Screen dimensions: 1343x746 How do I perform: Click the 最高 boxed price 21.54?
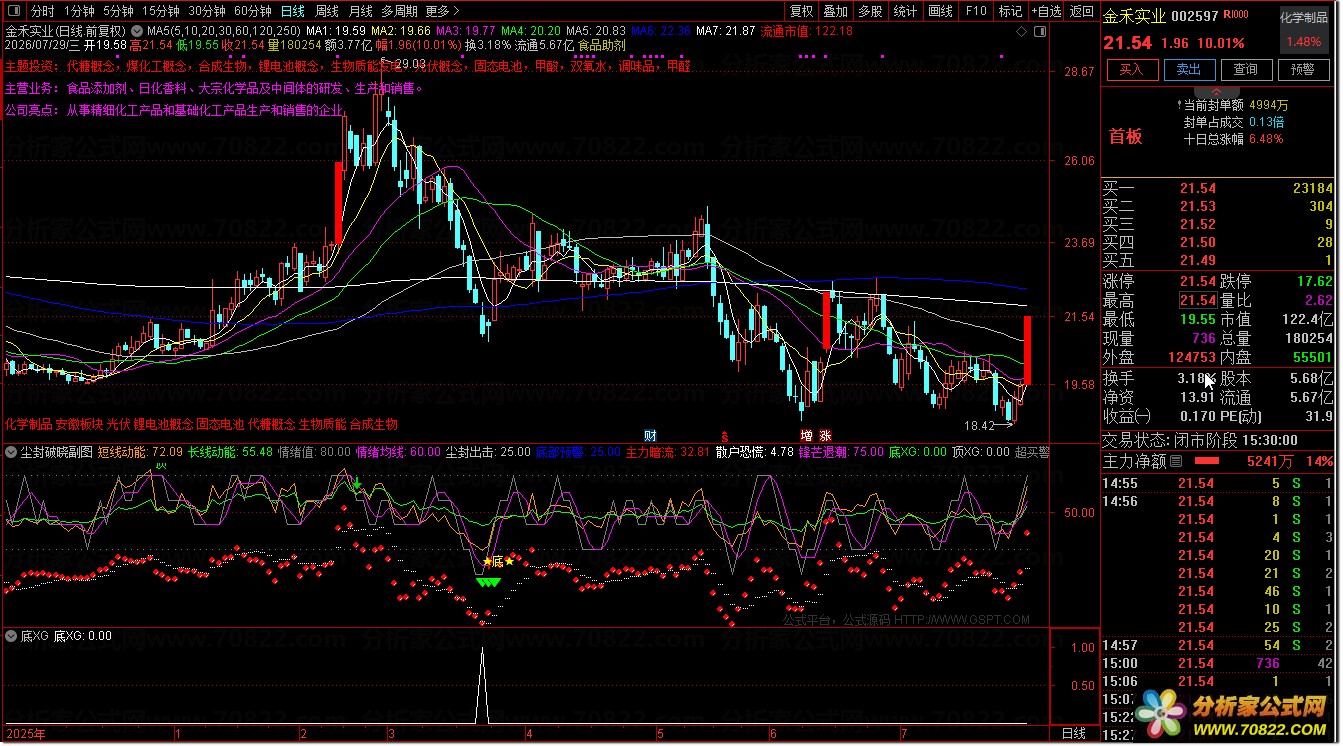(x=1198, y=301)
